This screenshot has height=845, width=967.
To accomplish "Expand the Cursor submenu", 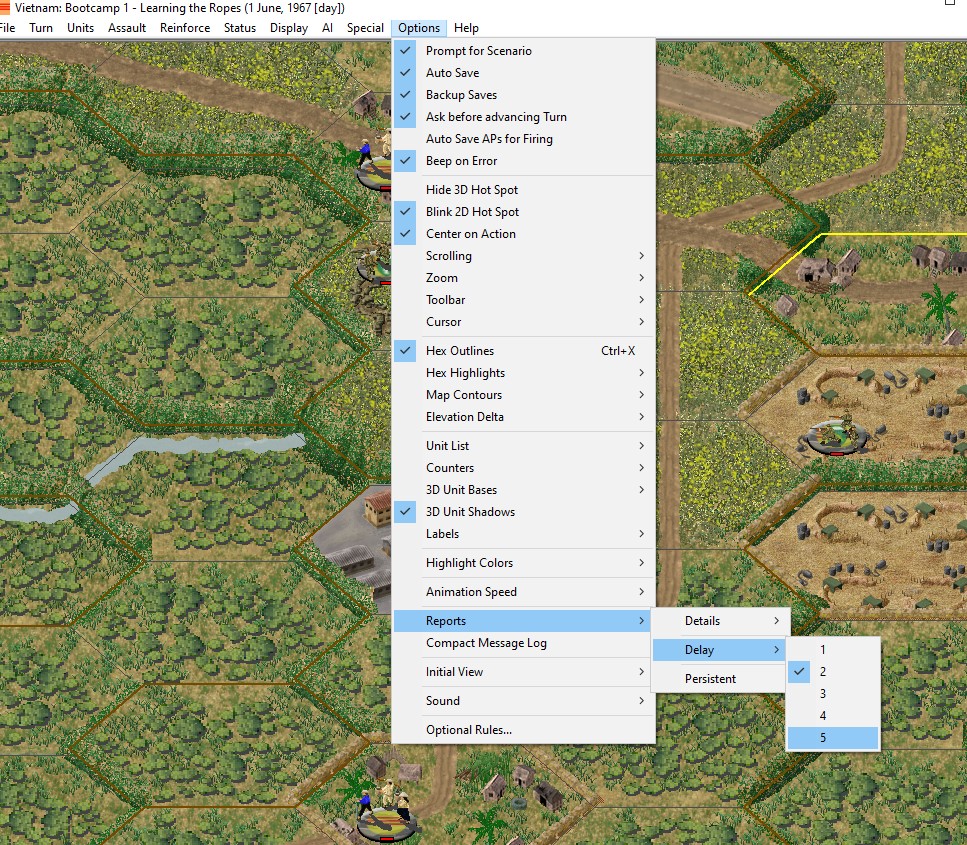I will point(523,322).
